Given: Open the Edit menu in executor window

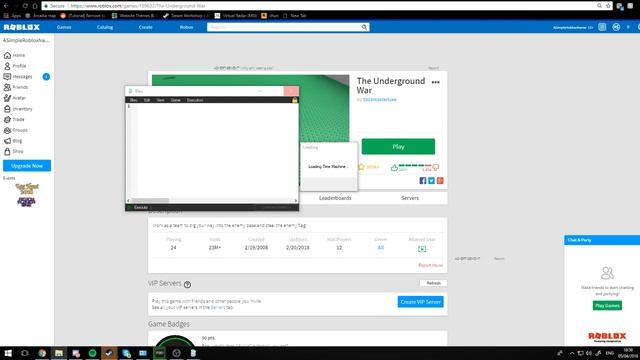Looking at the screenshot, I should tap(147, 100).
